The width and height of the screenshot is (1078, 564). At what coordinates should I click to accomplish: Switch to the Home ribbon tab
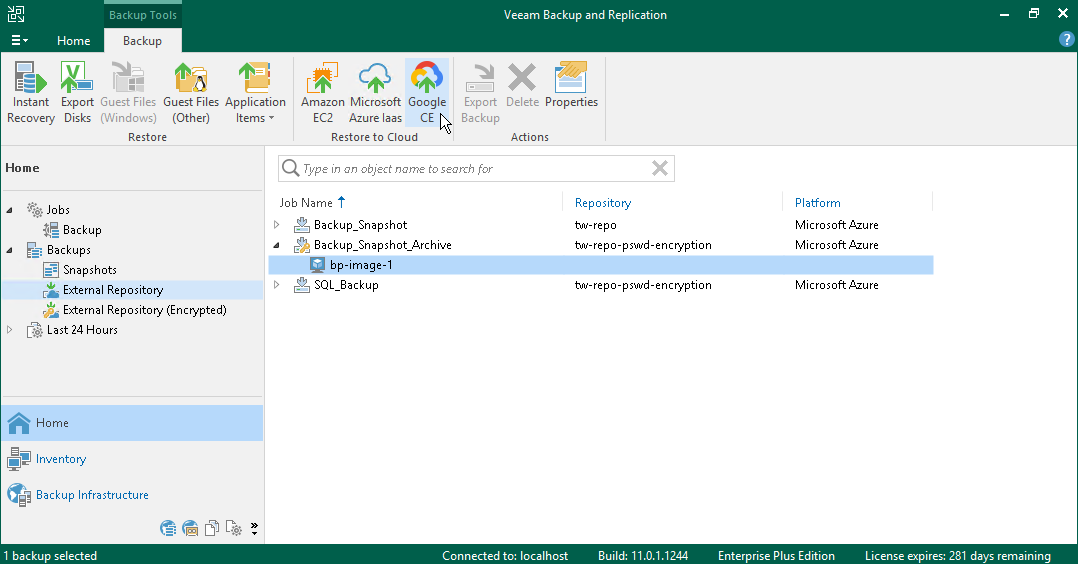point(74,41)
